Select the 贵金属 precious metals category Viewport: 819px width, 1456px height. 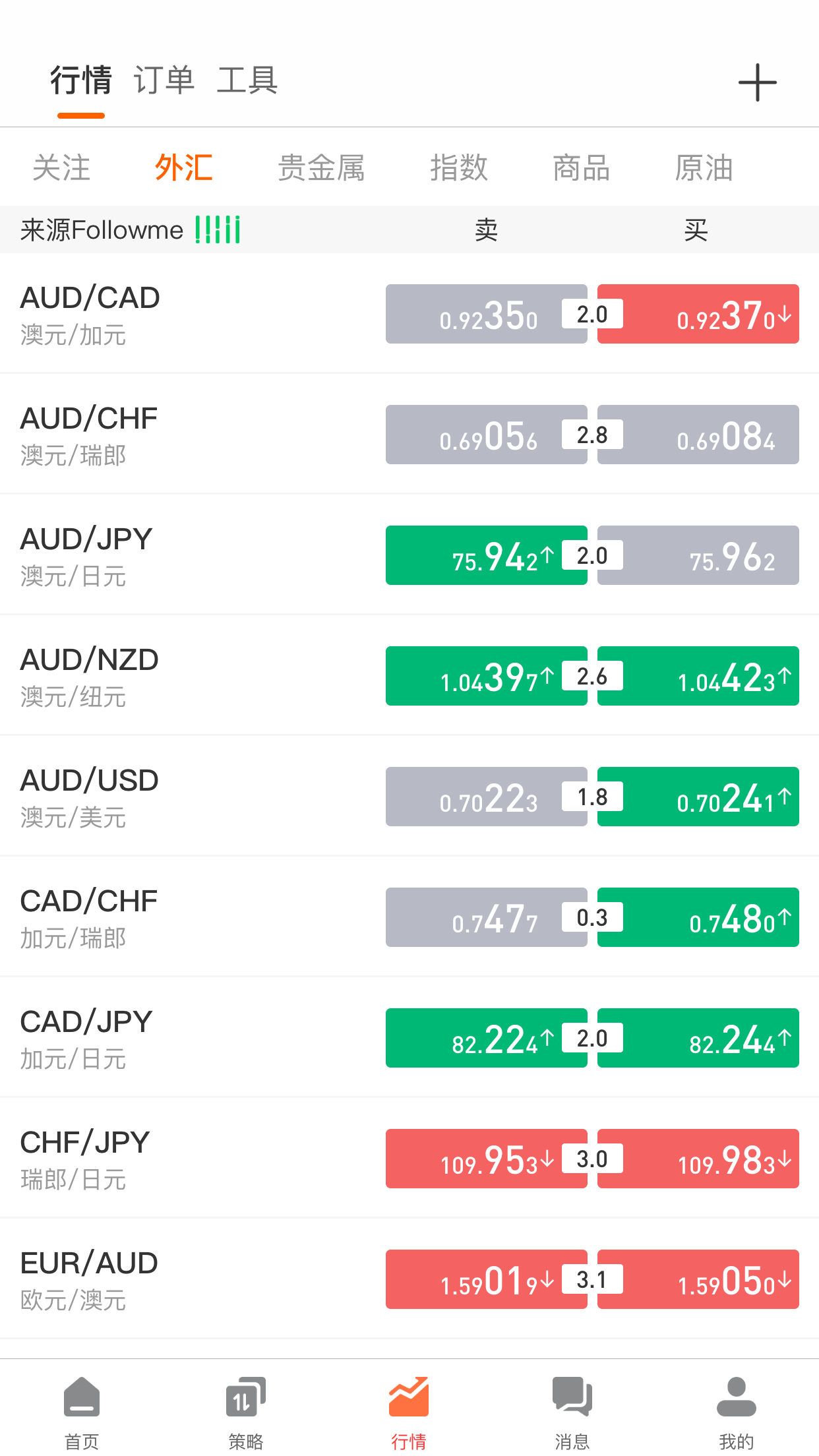321,167
